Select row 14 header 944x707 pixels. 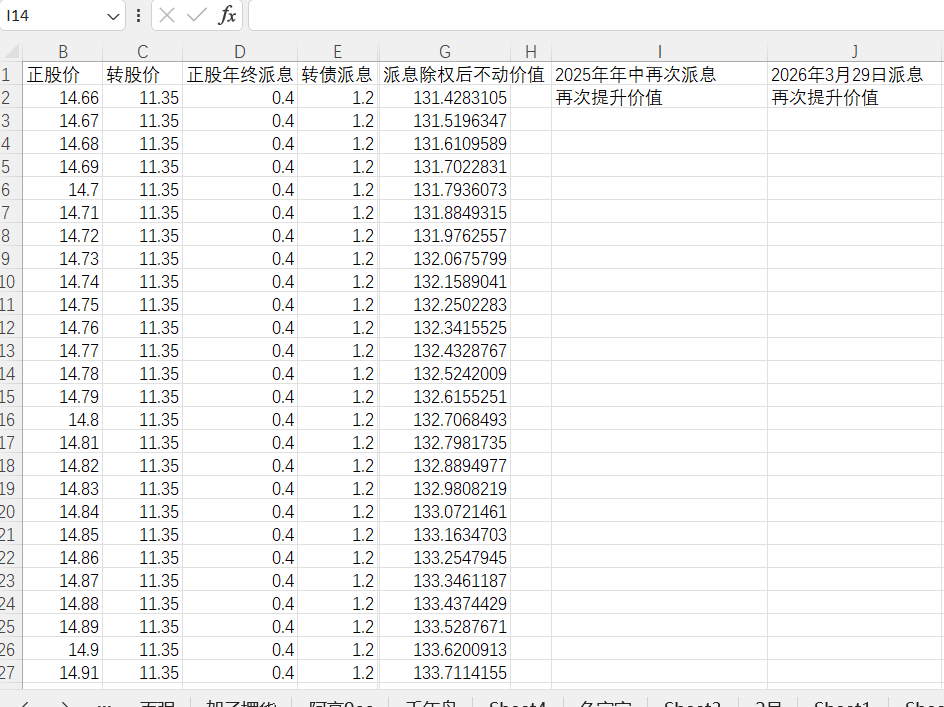8,374
